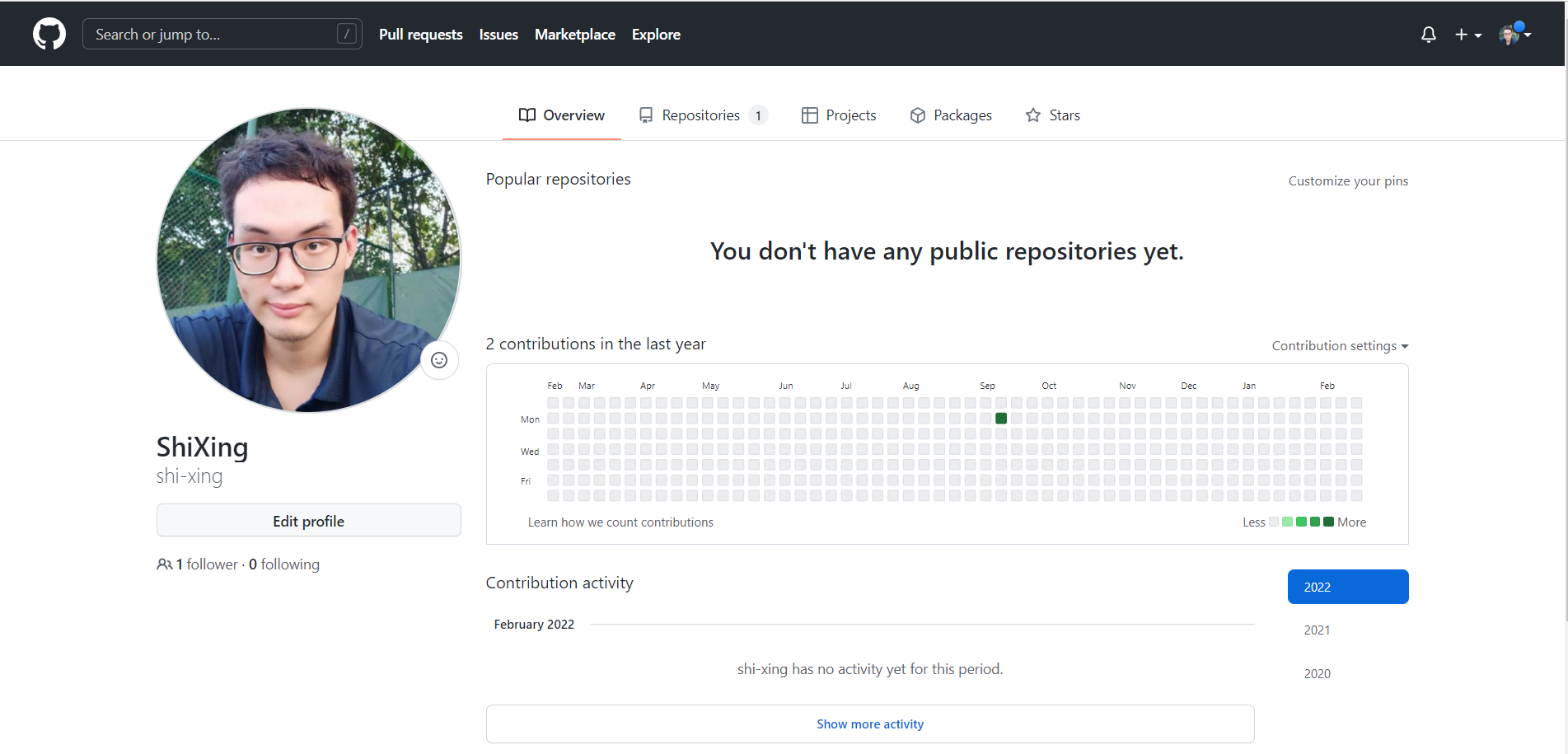Click Show more activity button
Viewport: 1568px width, 754px height.
coord(869,724)
